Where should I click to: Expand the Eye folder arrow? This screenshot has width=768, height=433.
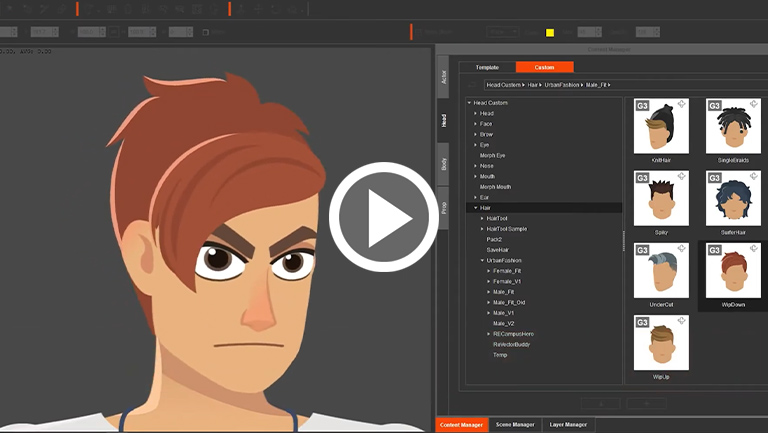(x=476, y=145)
